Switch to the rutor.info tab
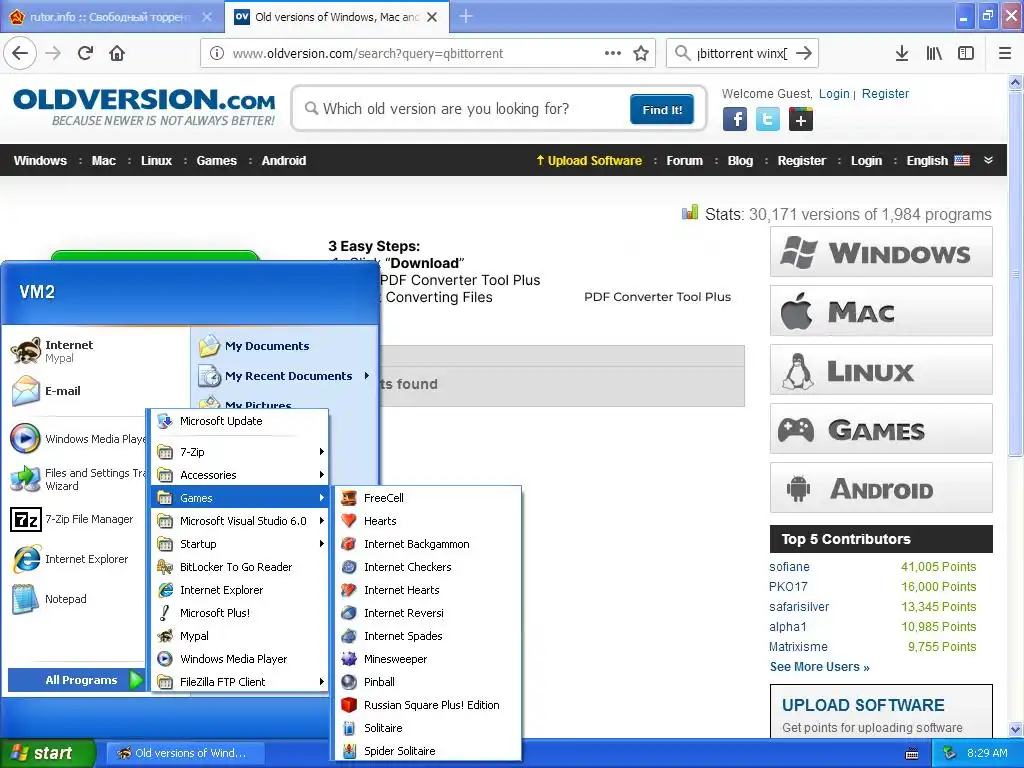 coord(111,17)
